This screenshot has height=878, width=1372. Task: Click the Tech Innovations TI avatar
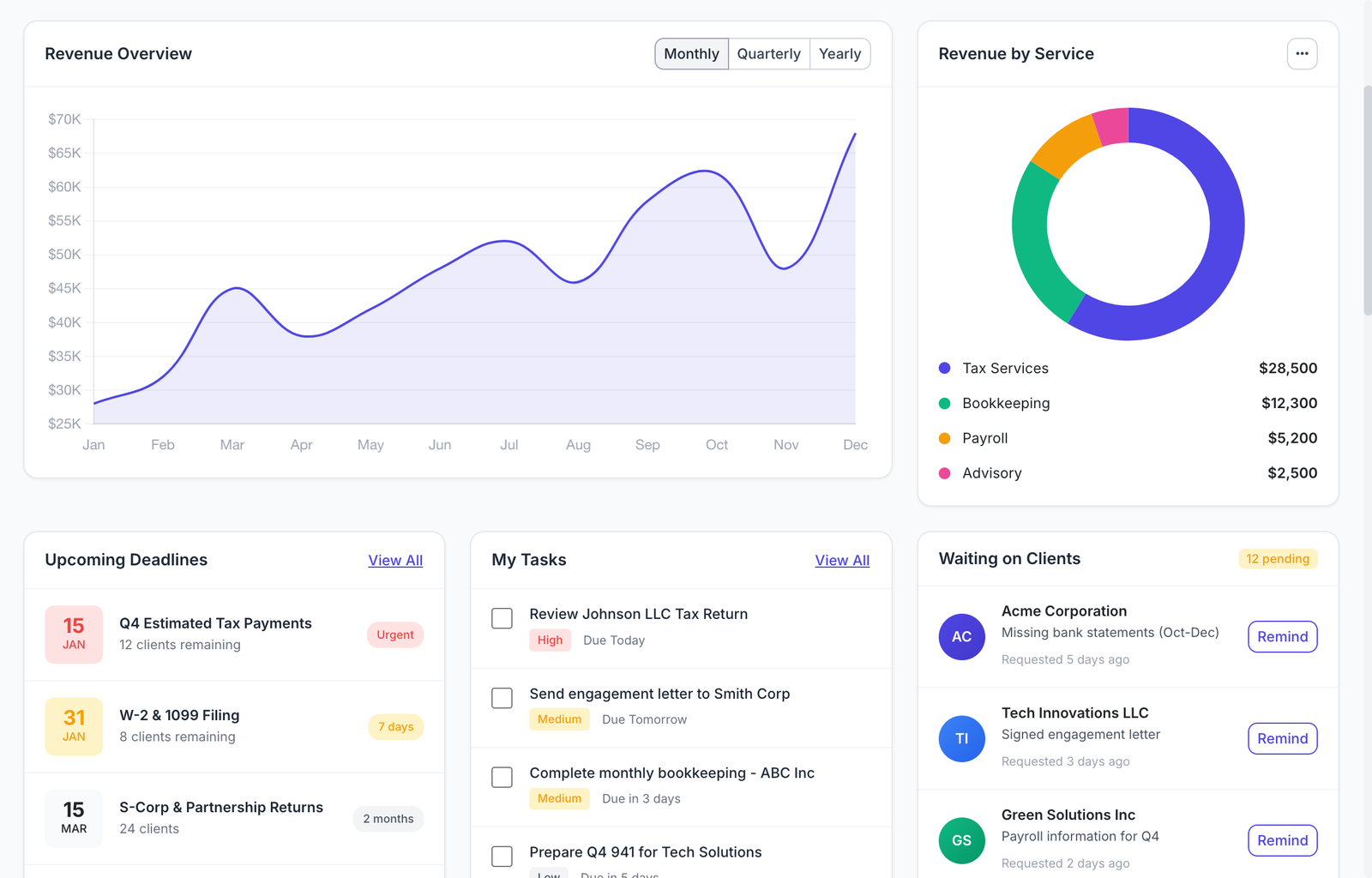click(x=961, y=738)
